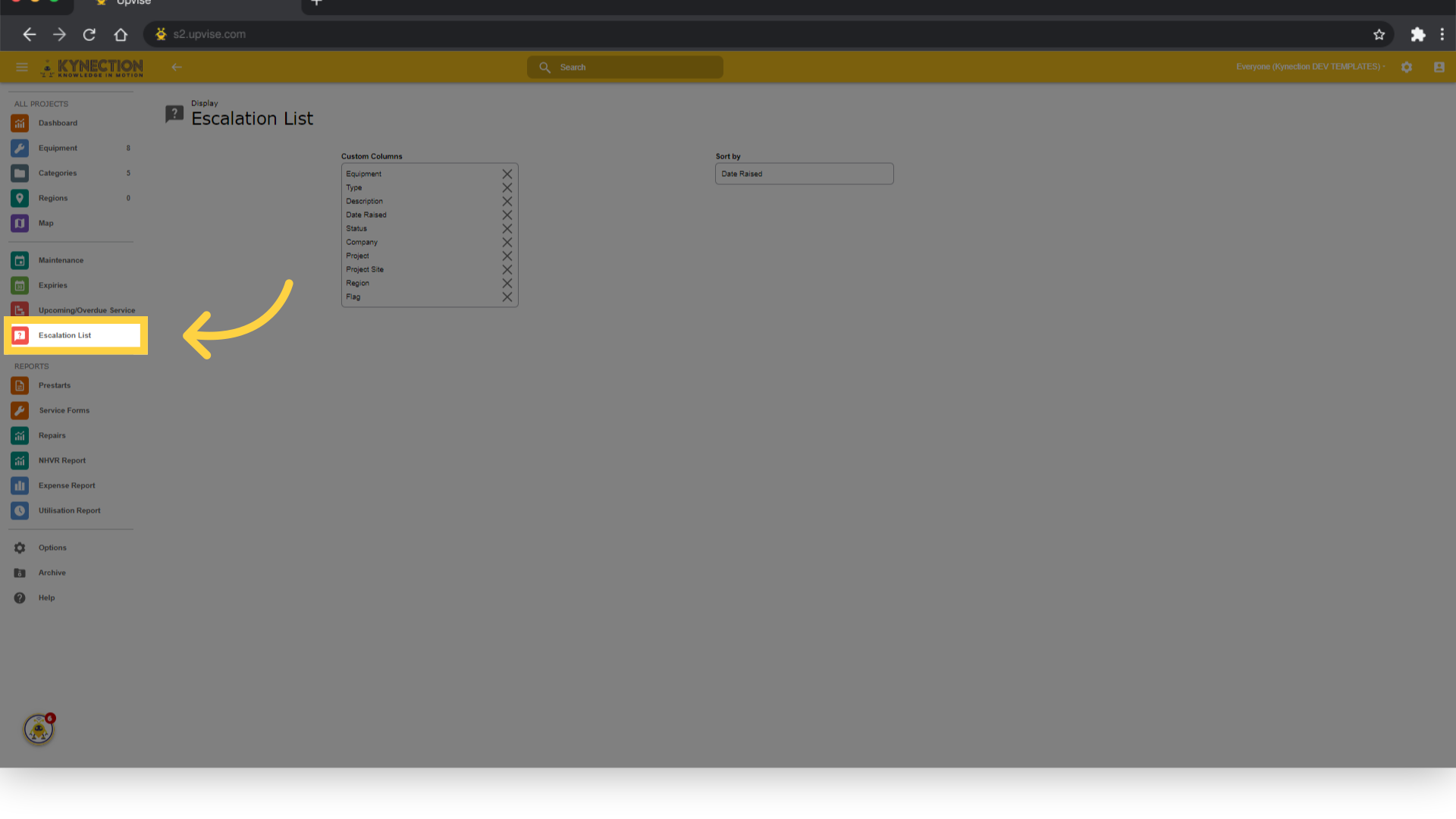Click the Search input field

625,67
